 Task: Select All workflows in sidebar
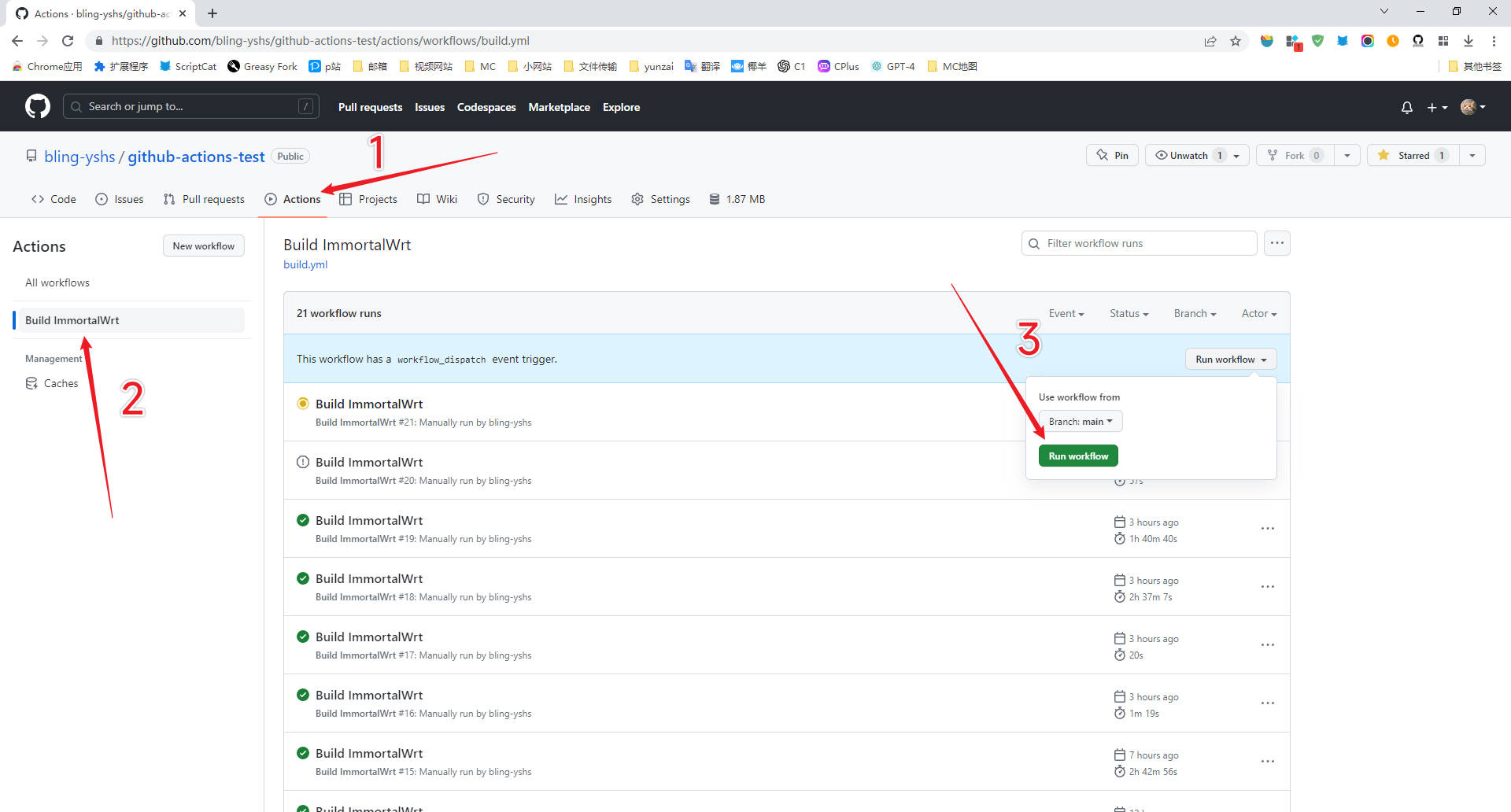(57, 282)
